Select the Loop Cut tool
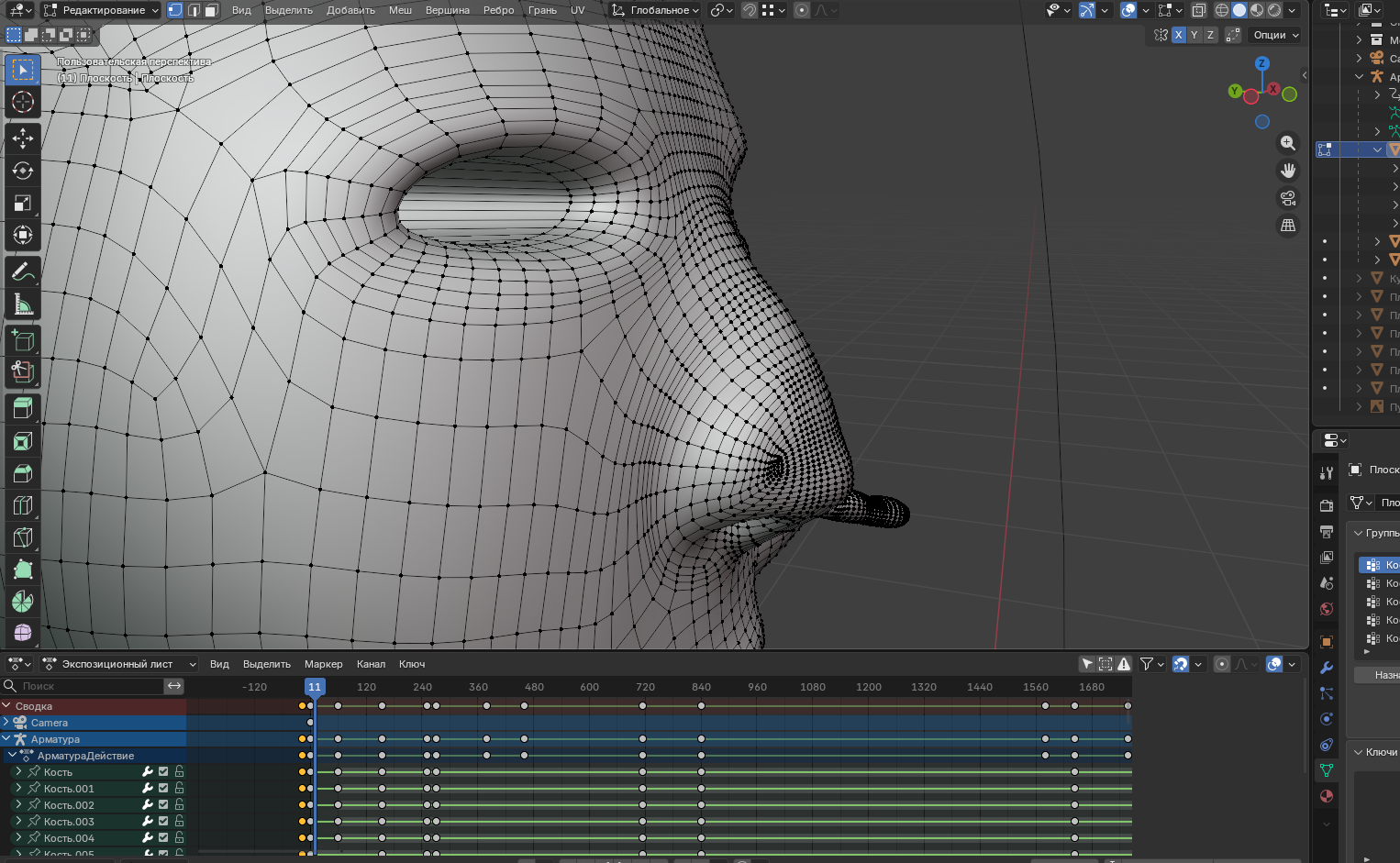The height and width of the screenshot is (863, 1400). click(x=22, y=505)
